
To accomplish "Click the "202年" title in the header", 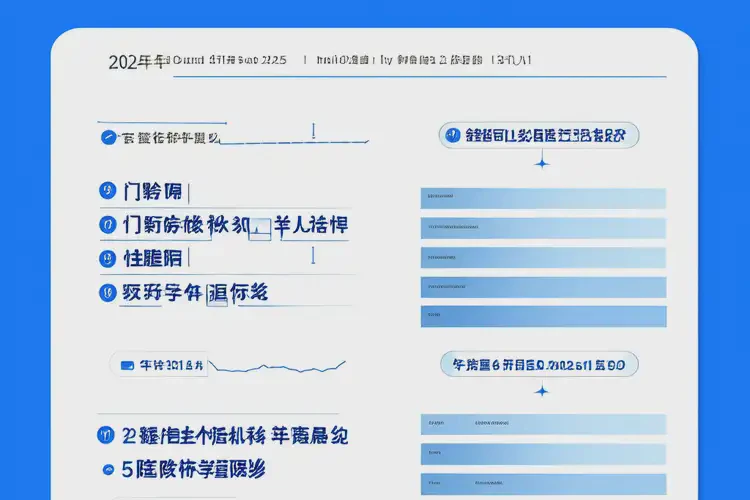I will click(x=135, y=61).
